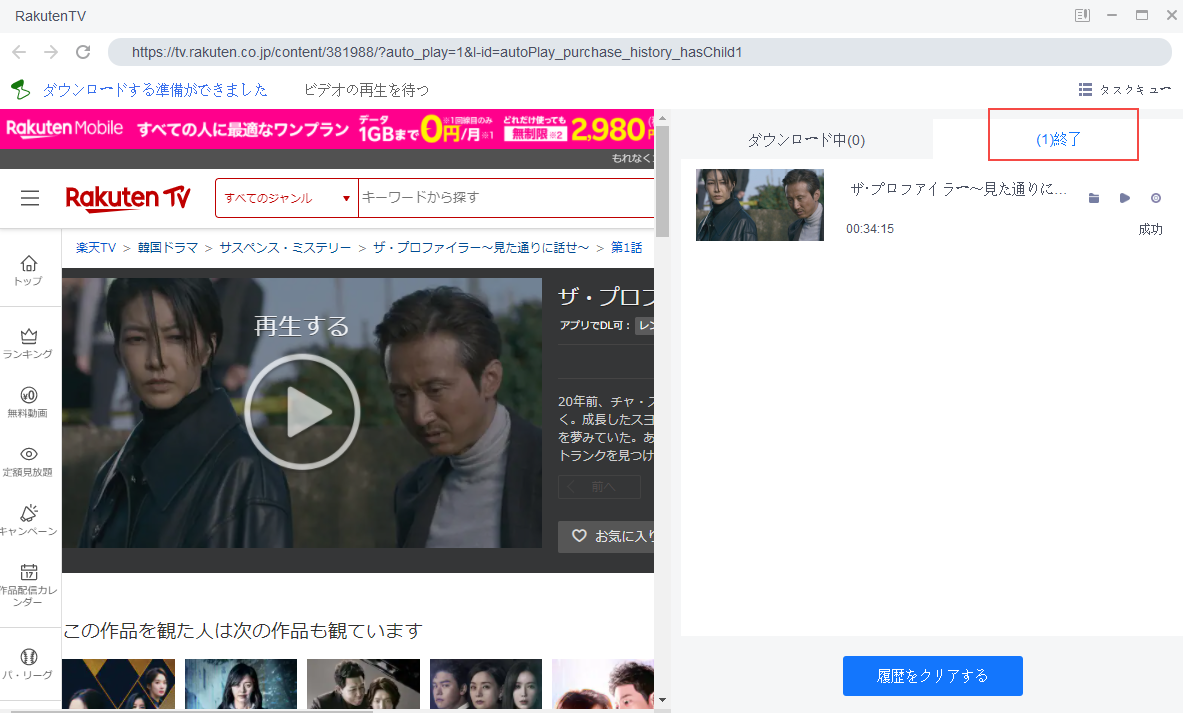Play the downloaded video with play icon
The image size is (1183, 713).
pos(1125,198)
